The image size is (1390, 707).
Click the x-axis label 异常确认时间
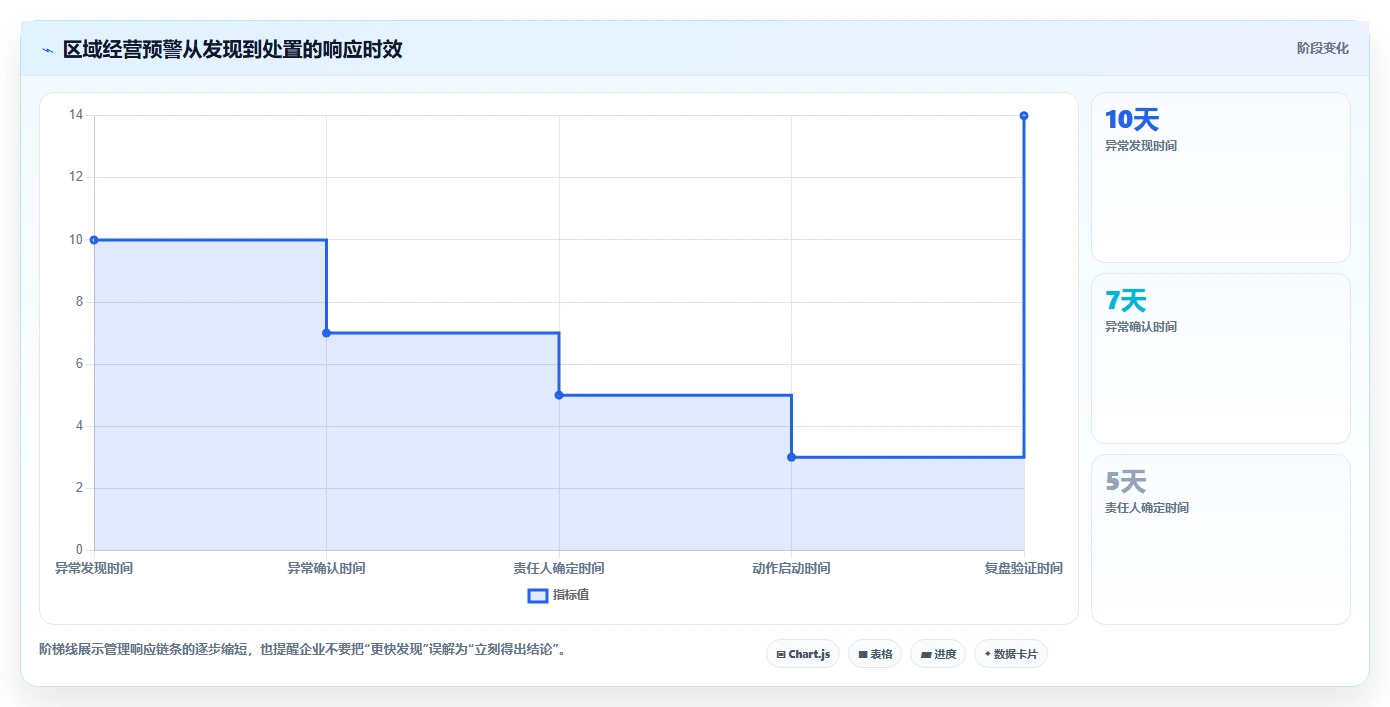pos(327,568)
